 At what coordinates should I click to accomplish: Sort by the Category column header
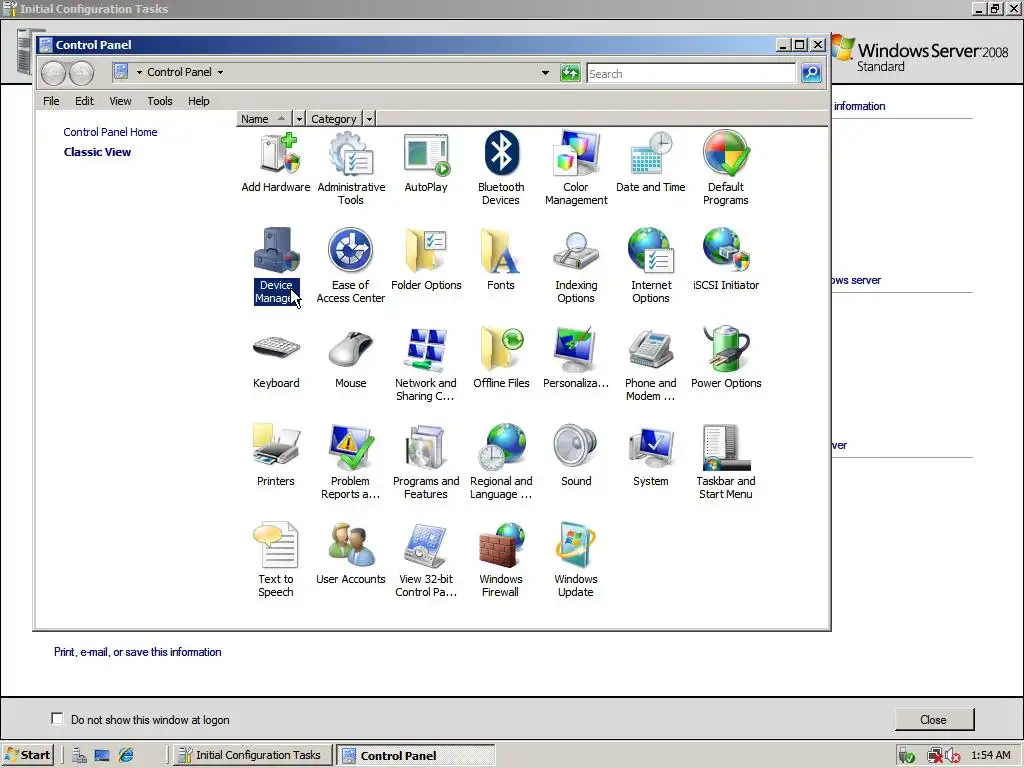tap(334, 119)
